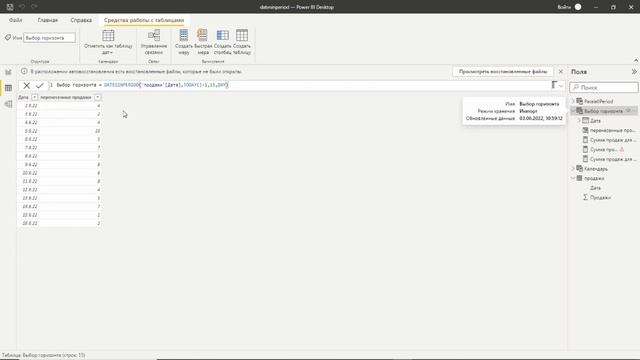Screen dimensions: 640x360
Task: Click the calendar icon of Дата hierarchy
Action: click(x=585, y=120)
